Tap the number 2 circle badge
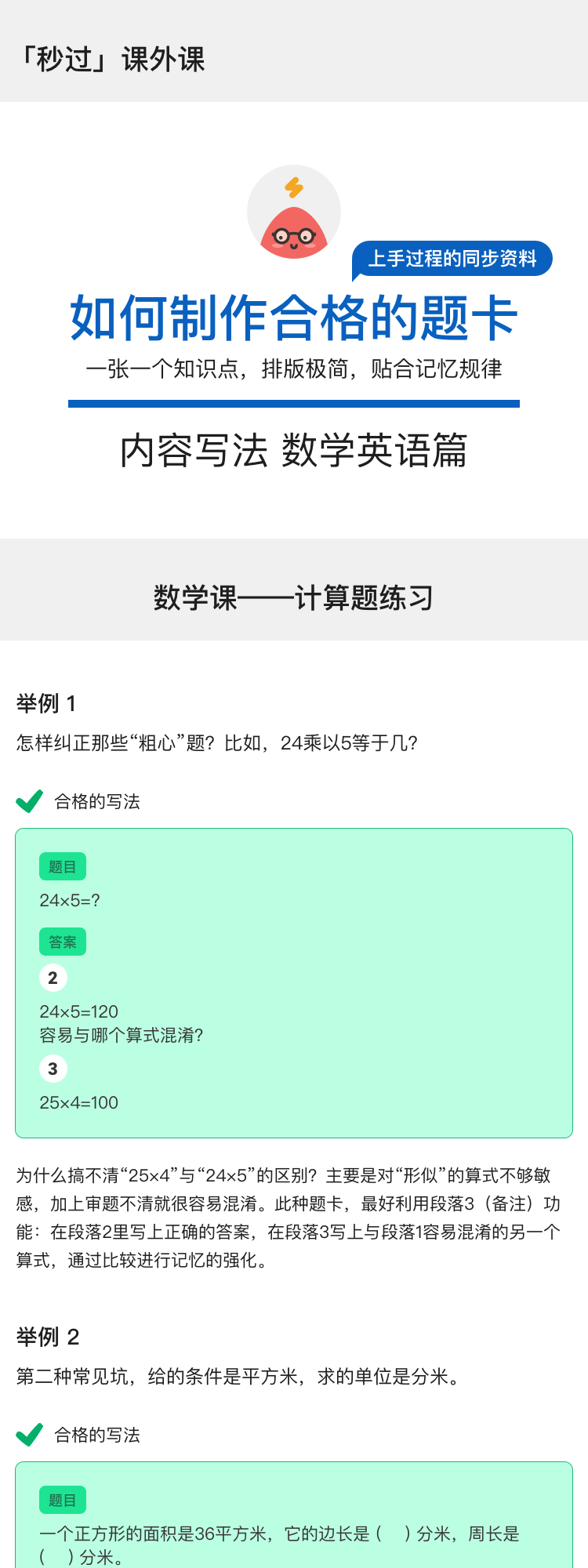Image resolution: width=588 pixels, height=1568 pixels. point(53,978)
